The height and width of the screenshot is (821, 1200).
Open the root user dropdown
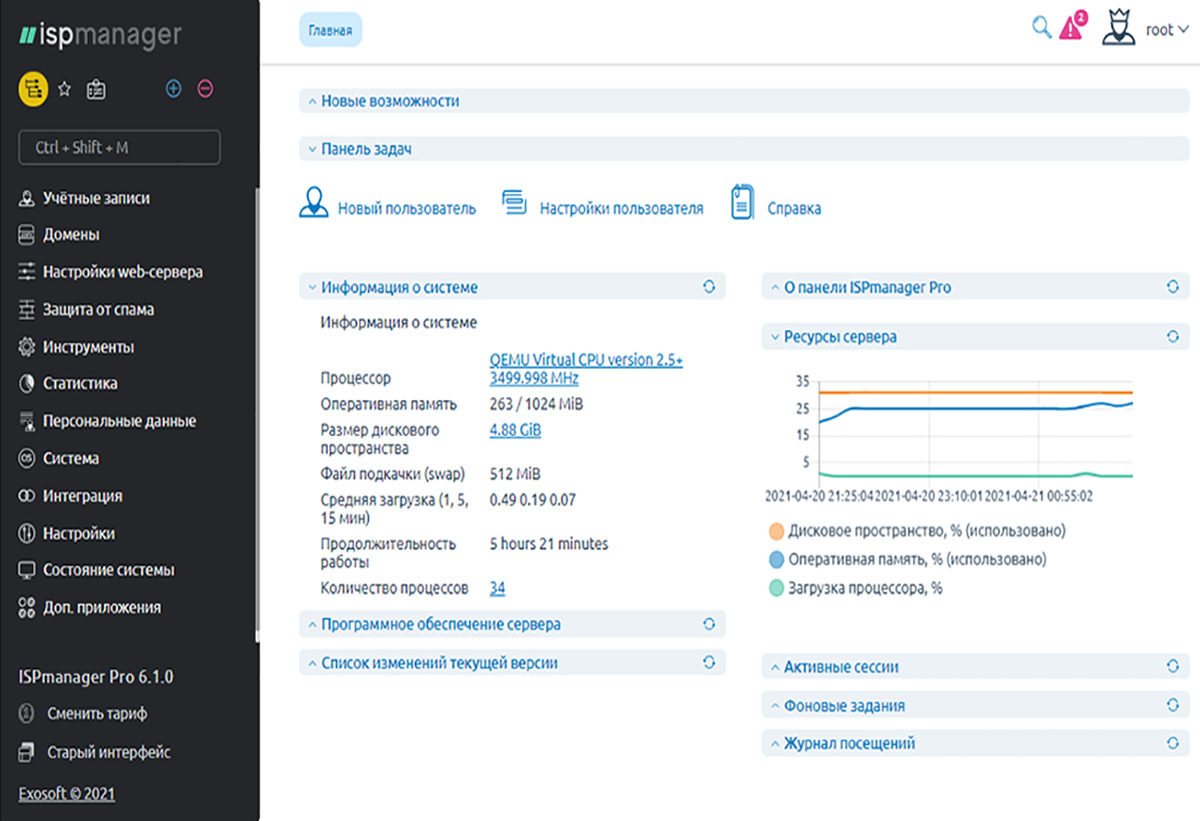point(1166,30)
